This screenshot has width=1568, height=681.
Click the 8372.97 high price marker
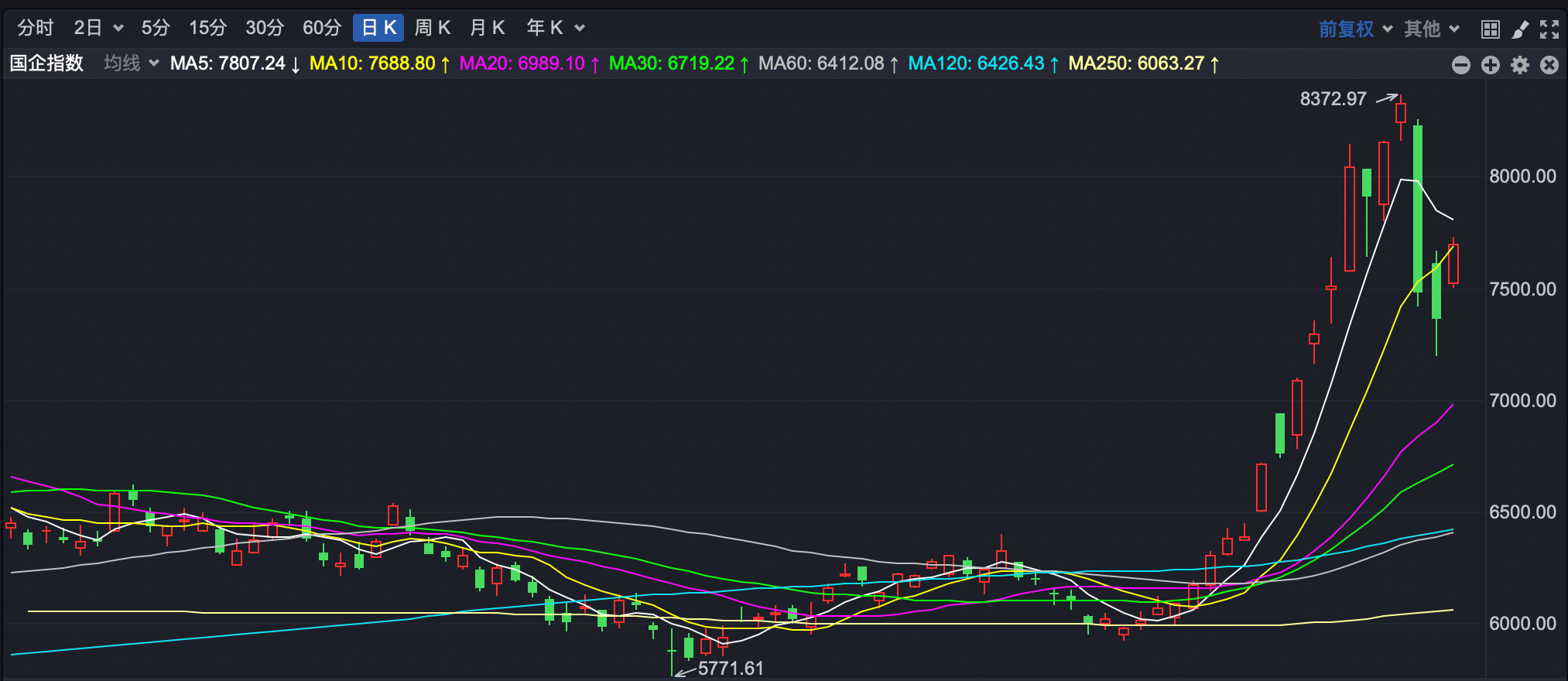(x=1333, y=99)
